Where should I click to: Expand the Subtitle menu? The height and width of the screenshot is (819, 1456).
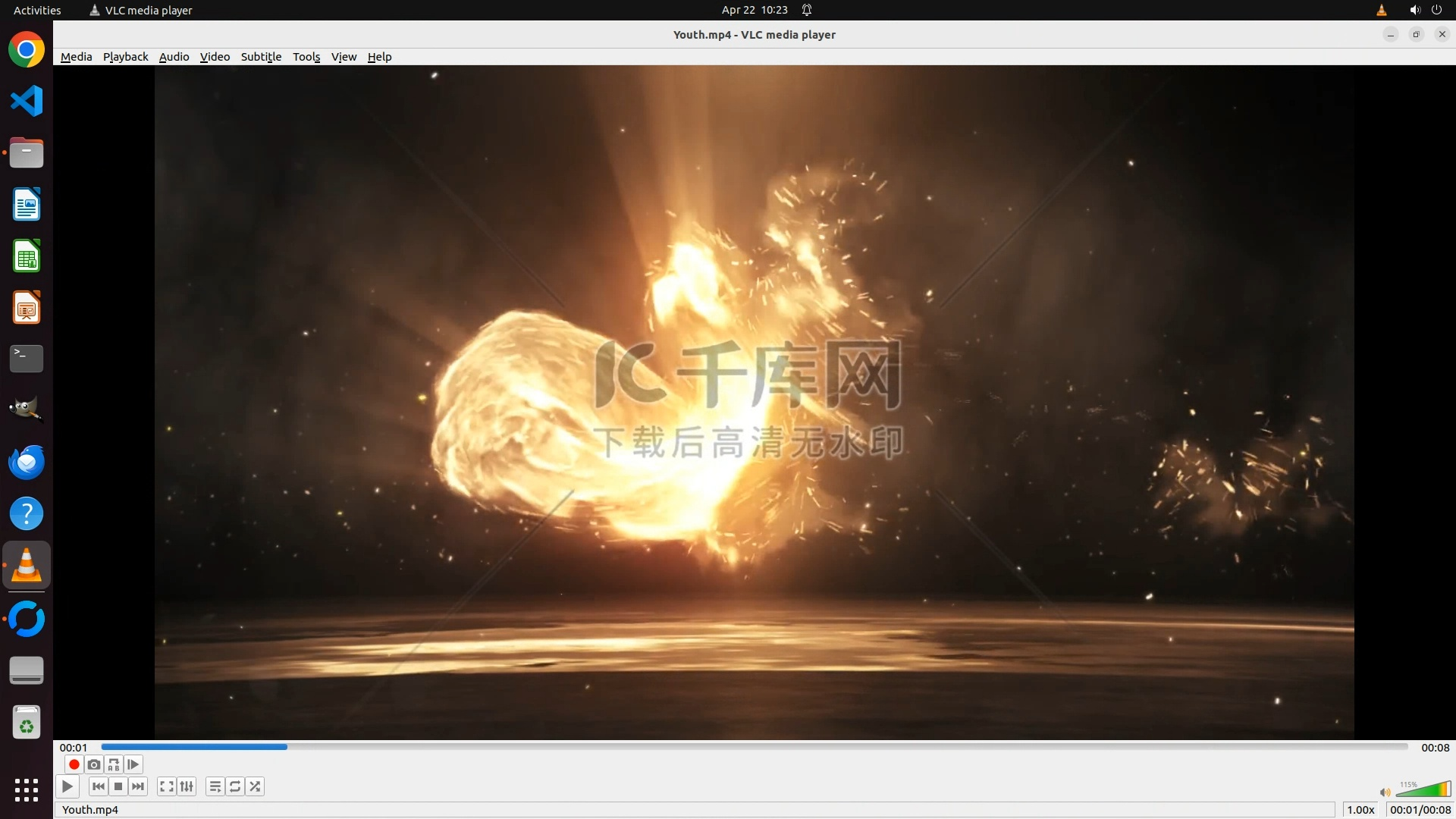pyautogui.click(x=261, y=57)
